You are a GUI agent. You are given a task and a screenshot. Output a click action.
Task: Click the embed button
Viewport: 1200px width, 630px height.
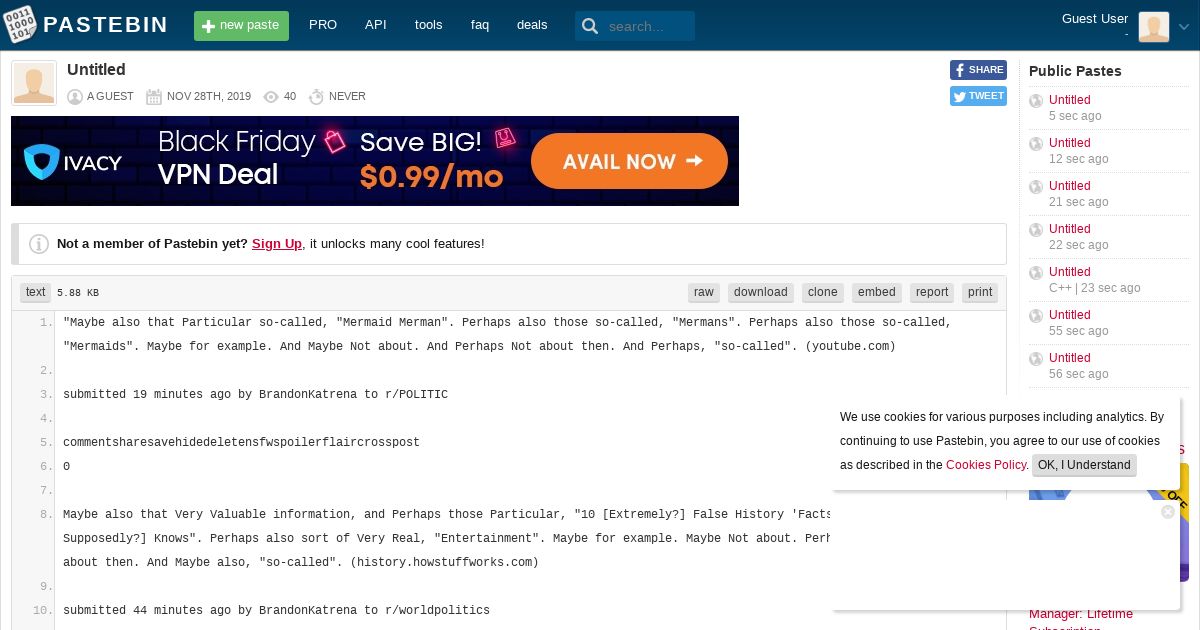877,292
